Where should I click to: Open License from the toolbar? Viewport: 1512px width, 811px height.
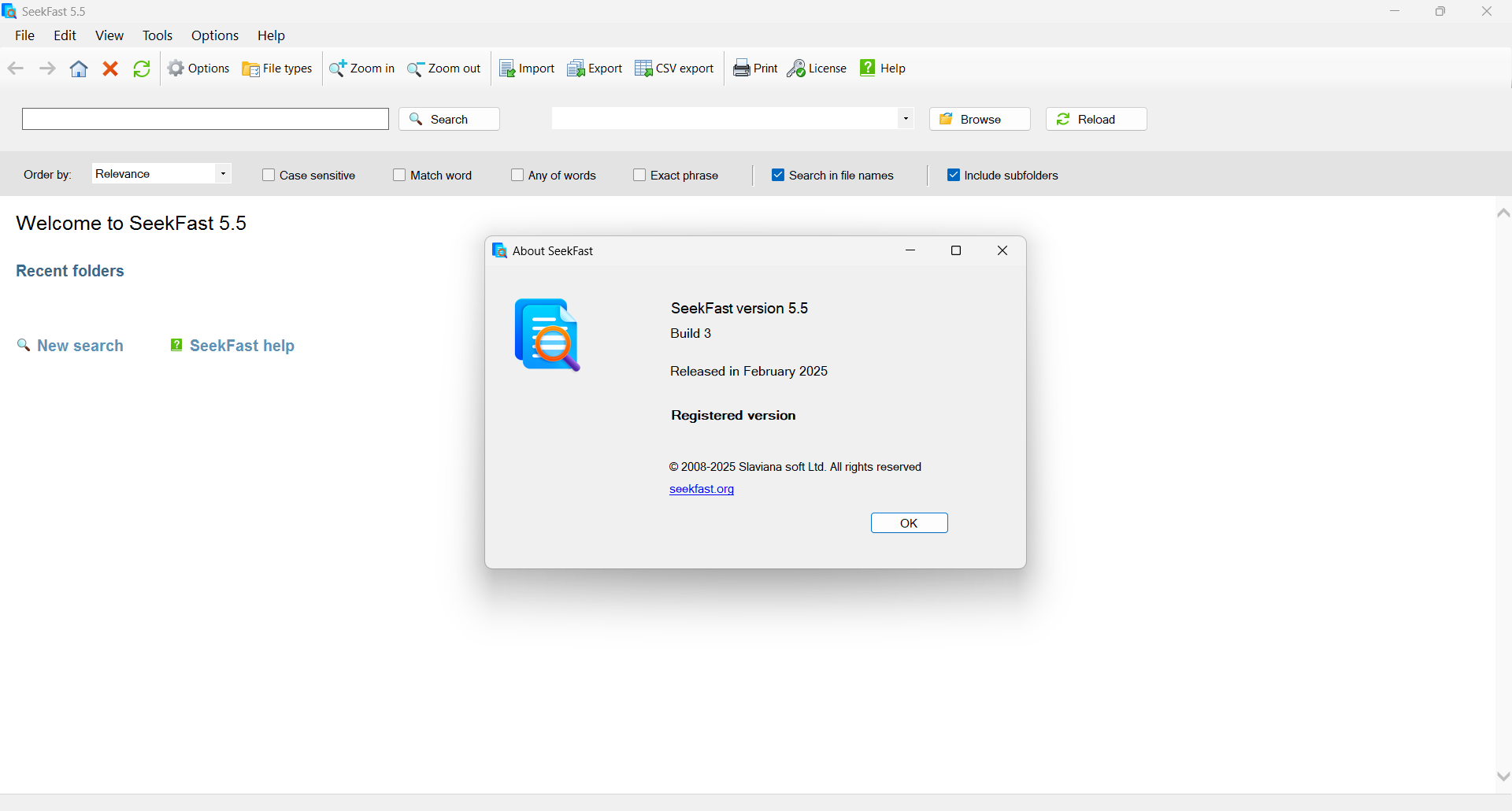pos(817,69)
